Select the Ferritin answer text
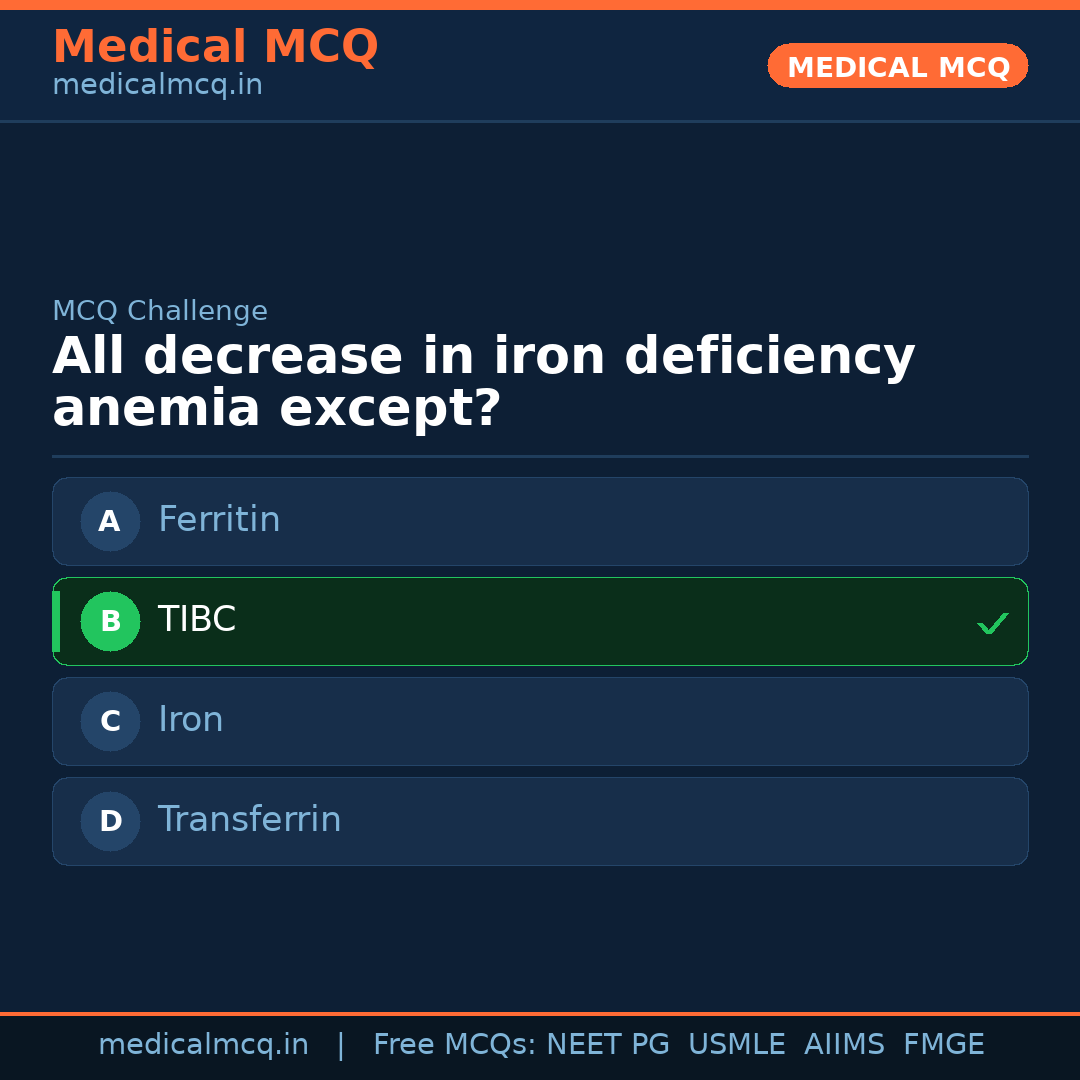Image resolution: width=1080 pixels, height=1080 pixels. [219, 520]
